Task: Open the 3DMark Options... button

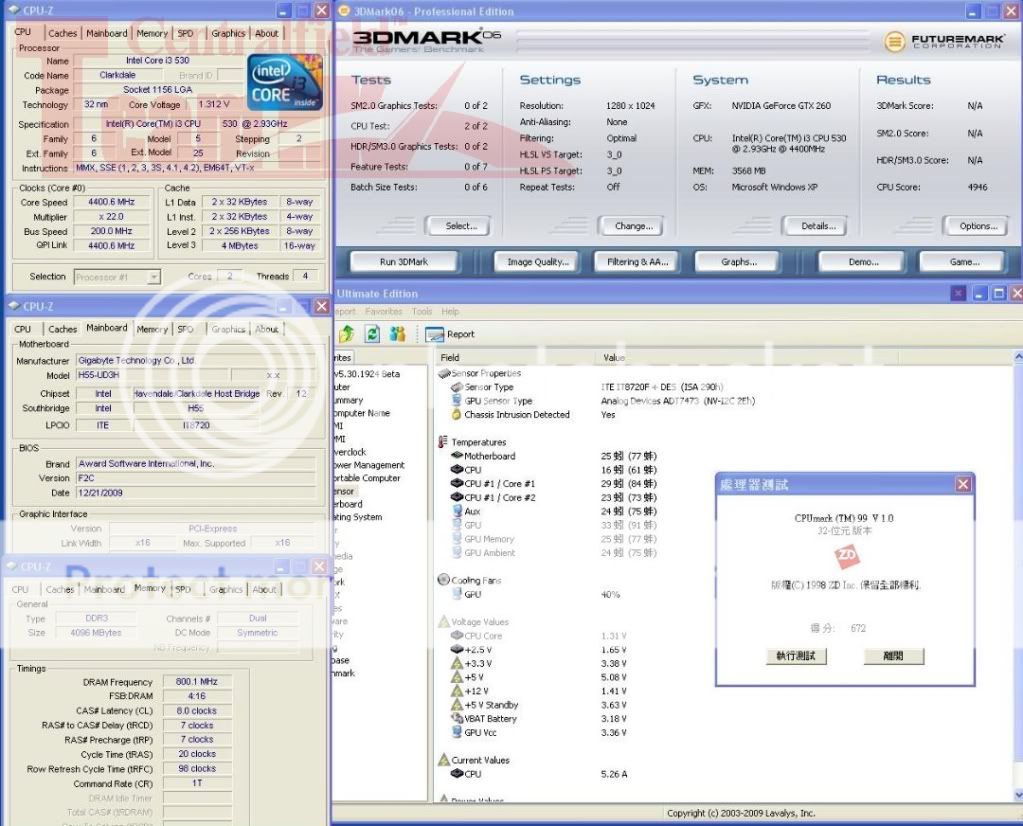Action: click(976, 226)
